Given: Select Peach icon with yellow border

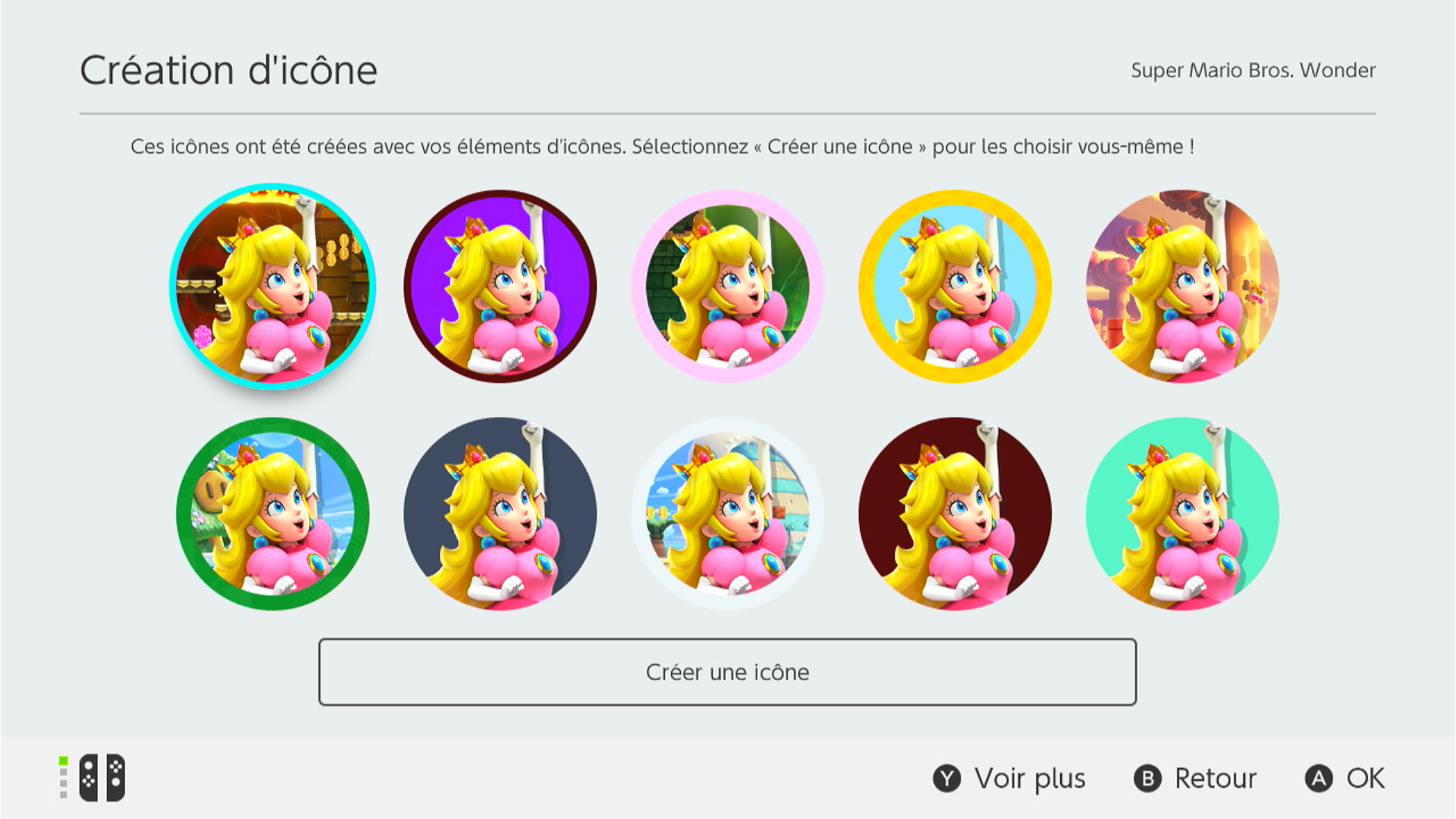Looking at the screenshot, I should click(x=955, y=287).
